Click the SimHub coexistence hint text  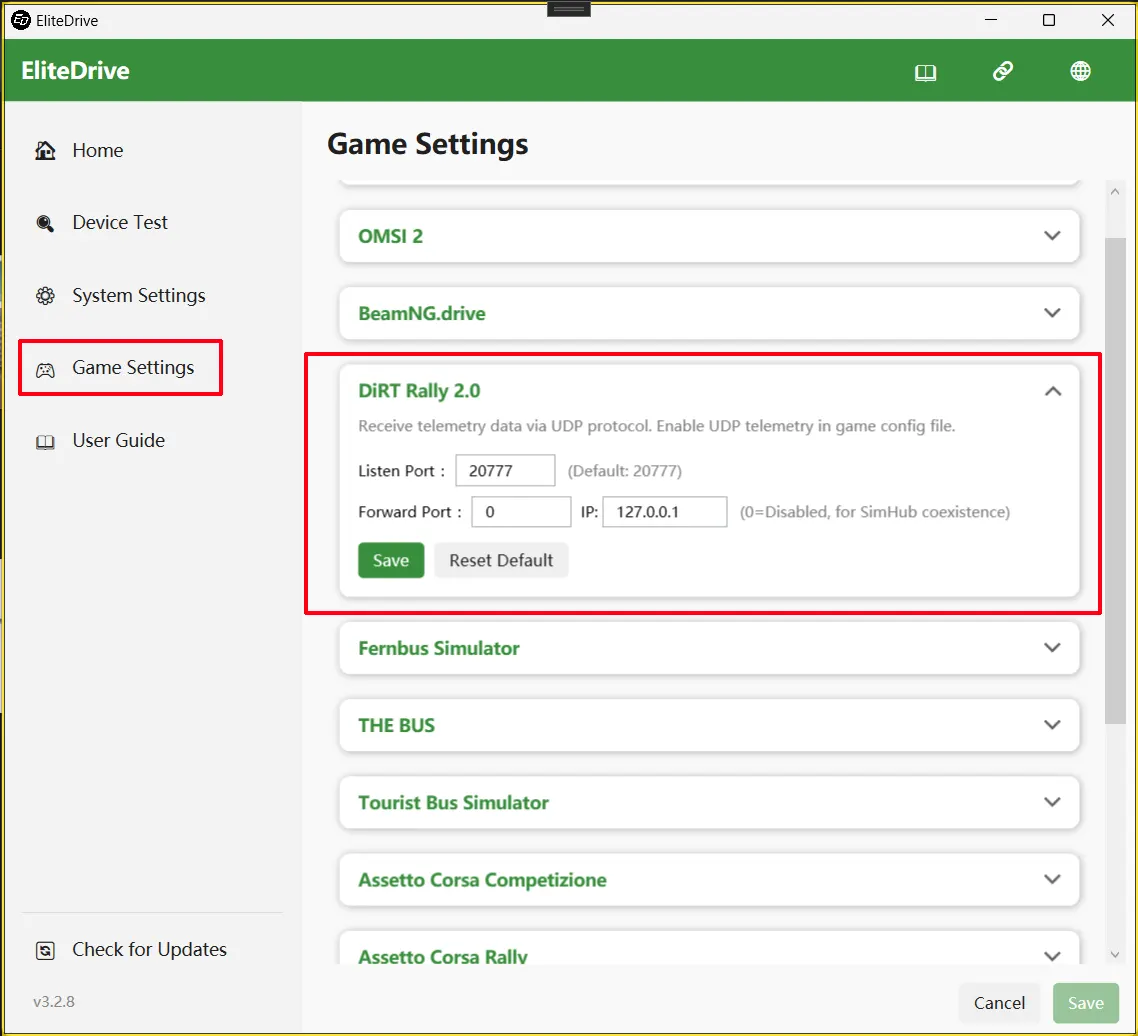(875, 512)
